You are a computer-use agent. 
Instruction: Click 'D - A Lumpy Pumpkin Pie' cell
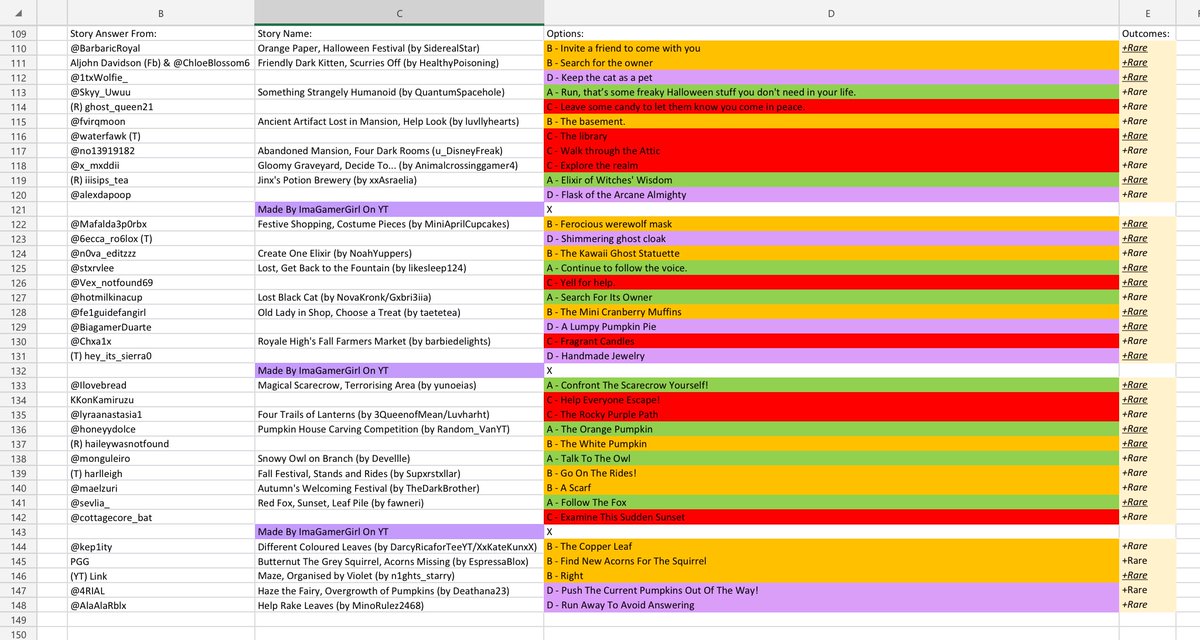831,326
